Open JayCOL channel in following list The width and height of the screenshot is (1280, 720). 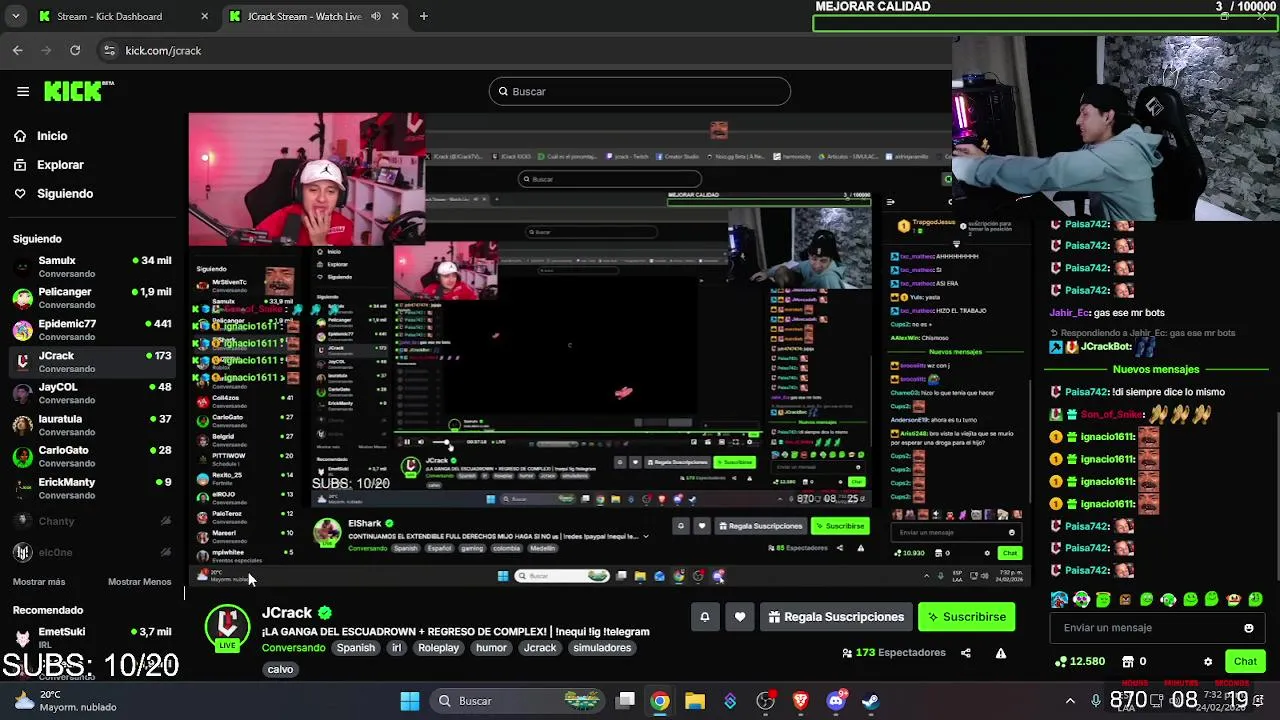pyautogui.click(x=92, y=393)
